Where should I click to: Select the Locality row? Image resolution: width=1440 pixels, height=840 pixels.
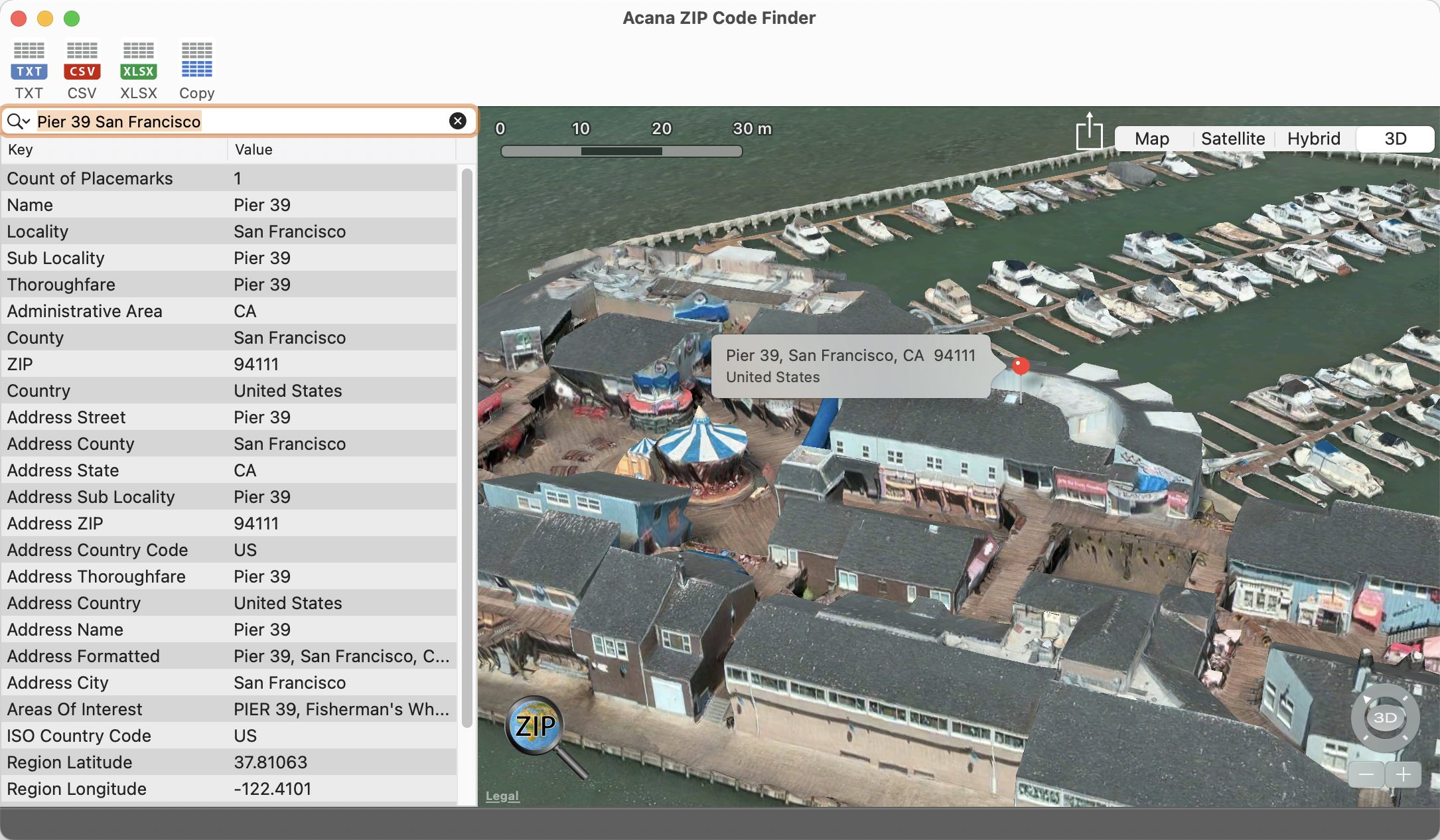coord(229,232)
